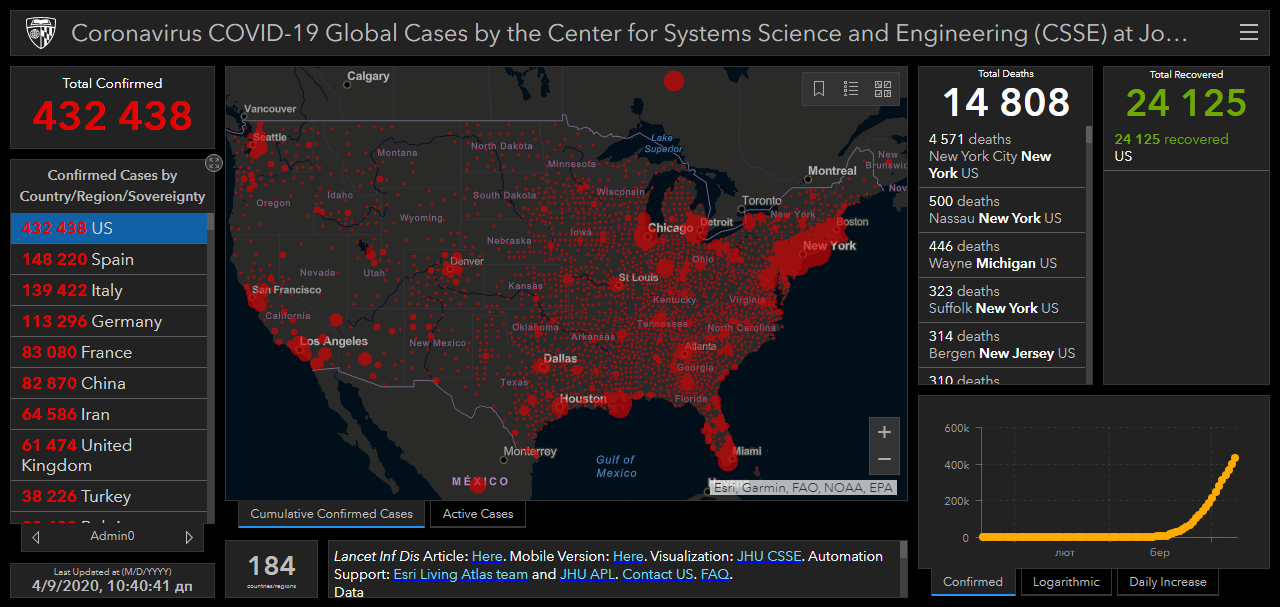Click Wayne Michigan 446 deaths entry
This screenshot has height=607, width=1280.
point(1002,255)
